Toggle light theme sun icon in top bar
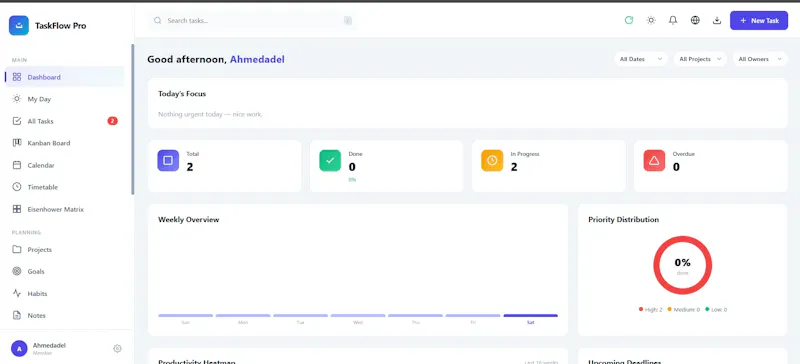 pos(651,20)
